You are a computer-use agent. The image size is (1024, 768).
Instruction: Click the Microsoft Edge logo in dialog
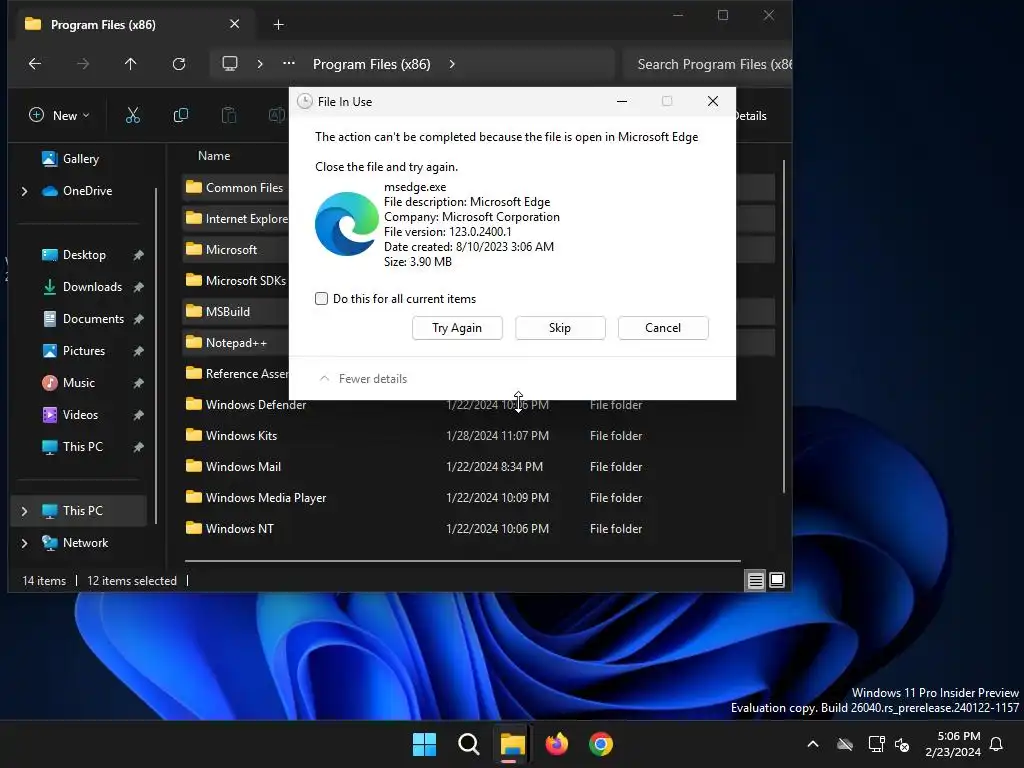point(347,224)
